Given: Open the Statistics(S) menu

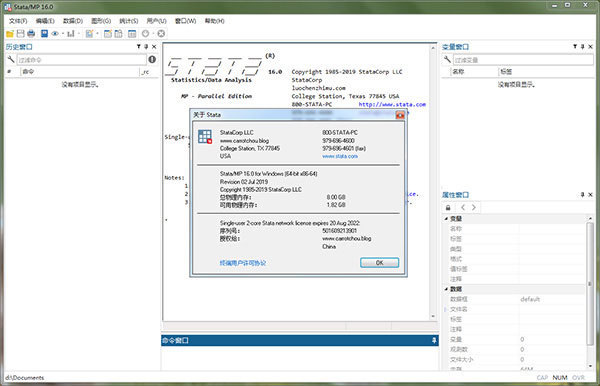Looking at the screenshot, I should point(129,21).
